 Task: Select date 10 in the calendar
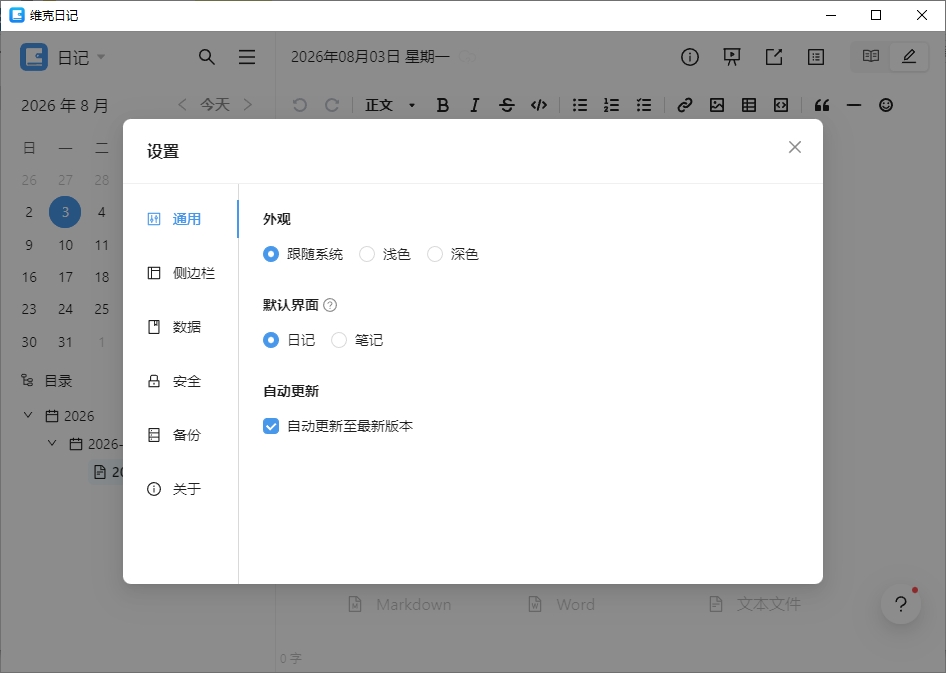[x=65, y=245]
